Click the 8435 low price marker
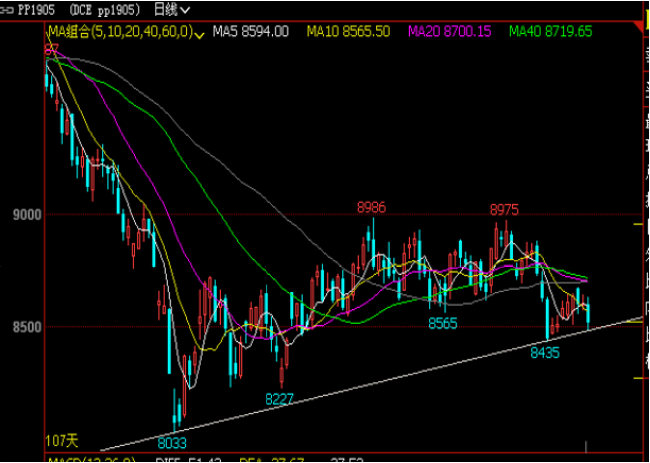Image resolution: width=650 pixels, height=463 pixels. [544, 352]
